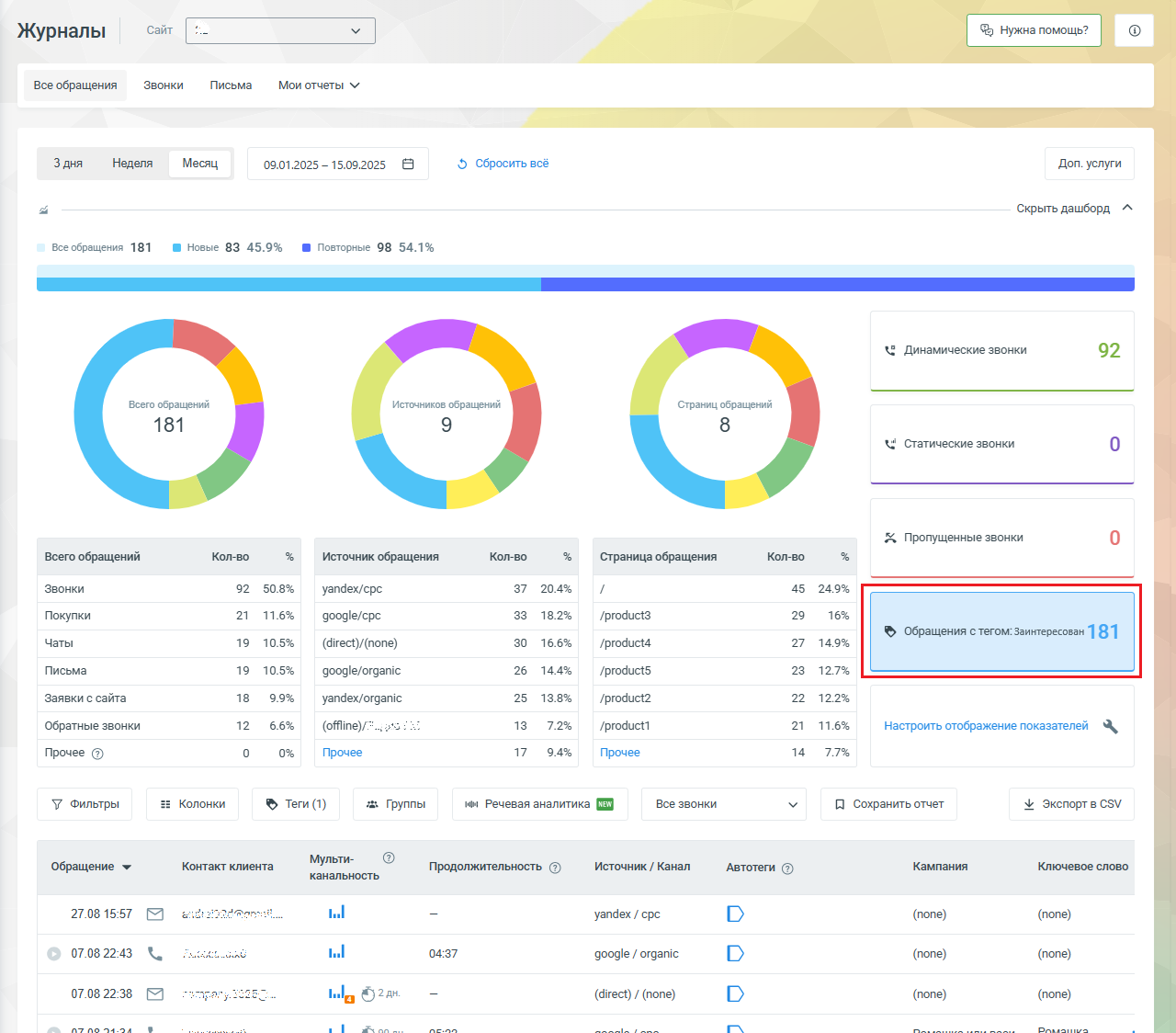Click the /product3 page row

coord(724,616)
